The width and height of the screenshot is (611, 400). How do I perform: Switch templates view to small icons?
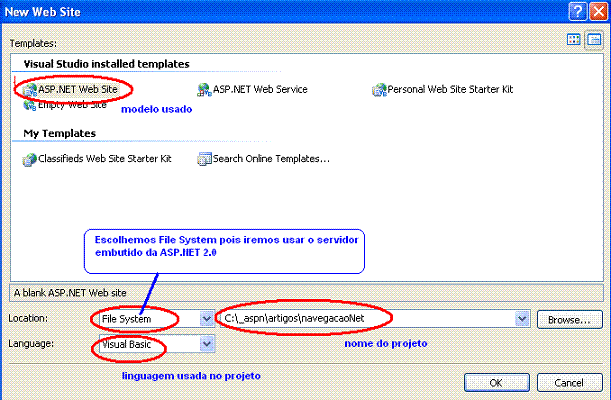594,39
